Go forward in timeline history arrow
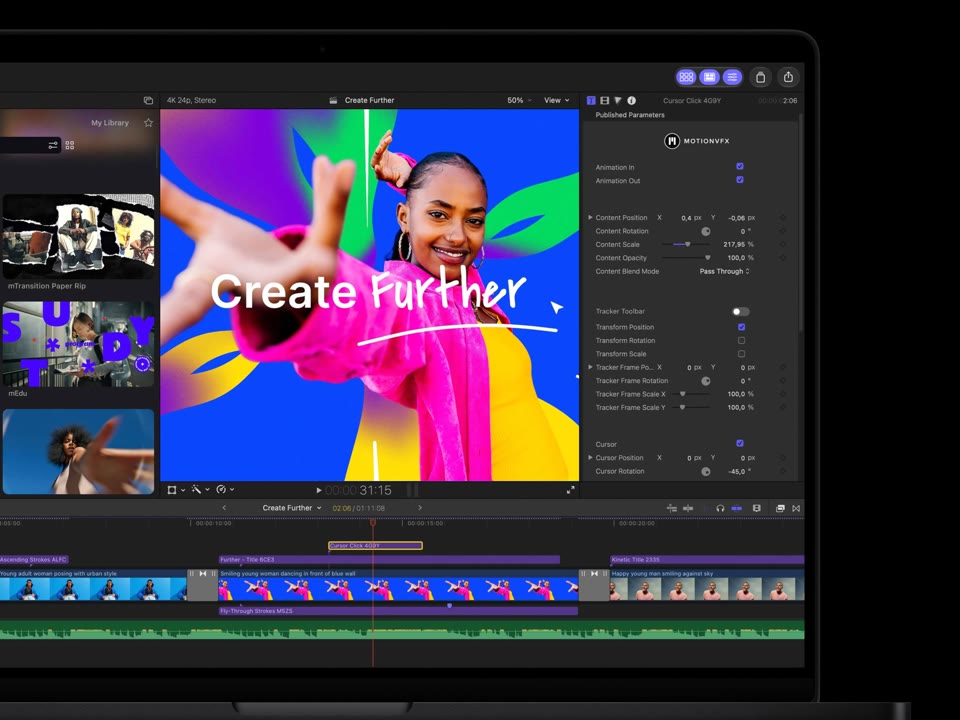The height and width of the screenshot is (720, 960). 420,508
